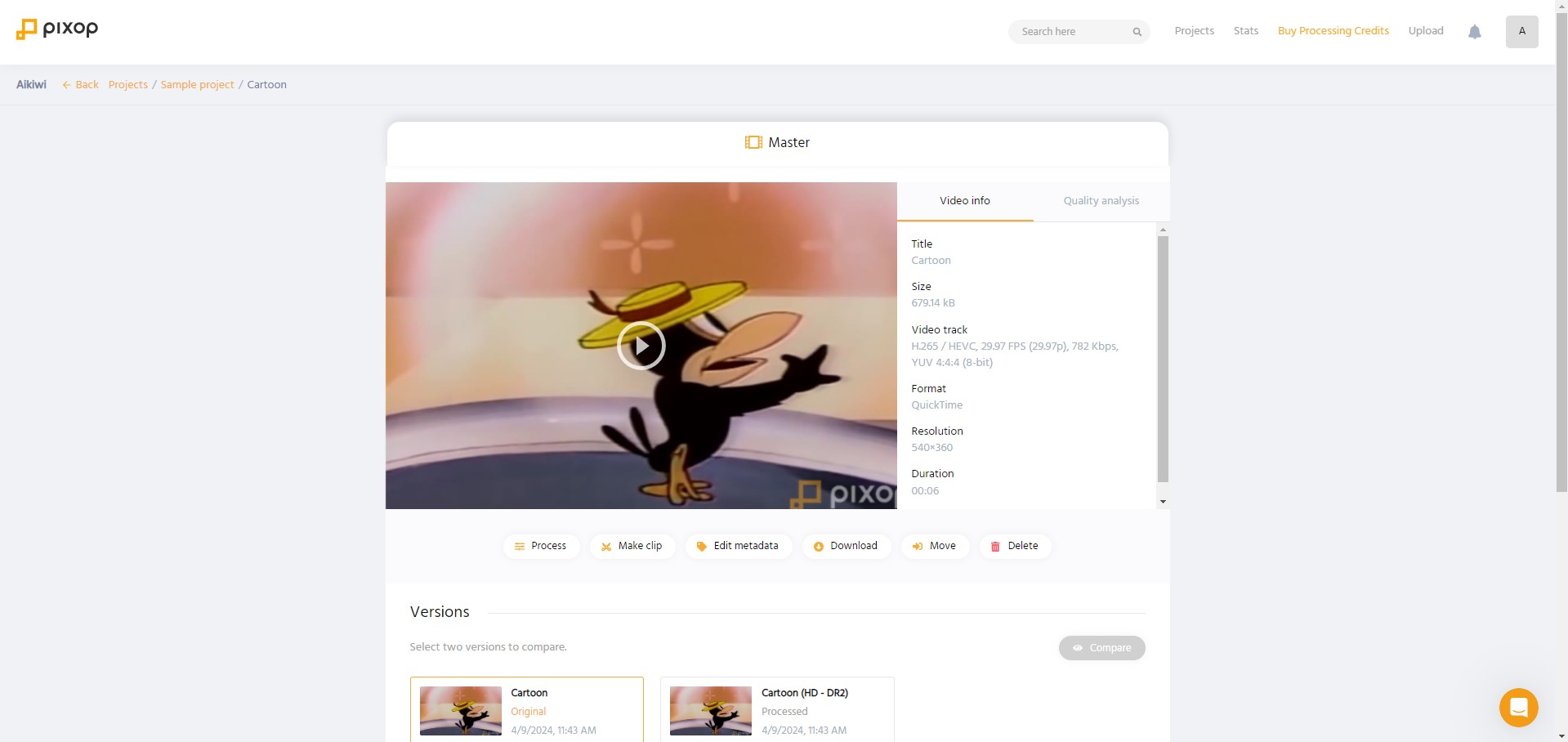
Task: Open the Upload page
Action: point(1426,31)
